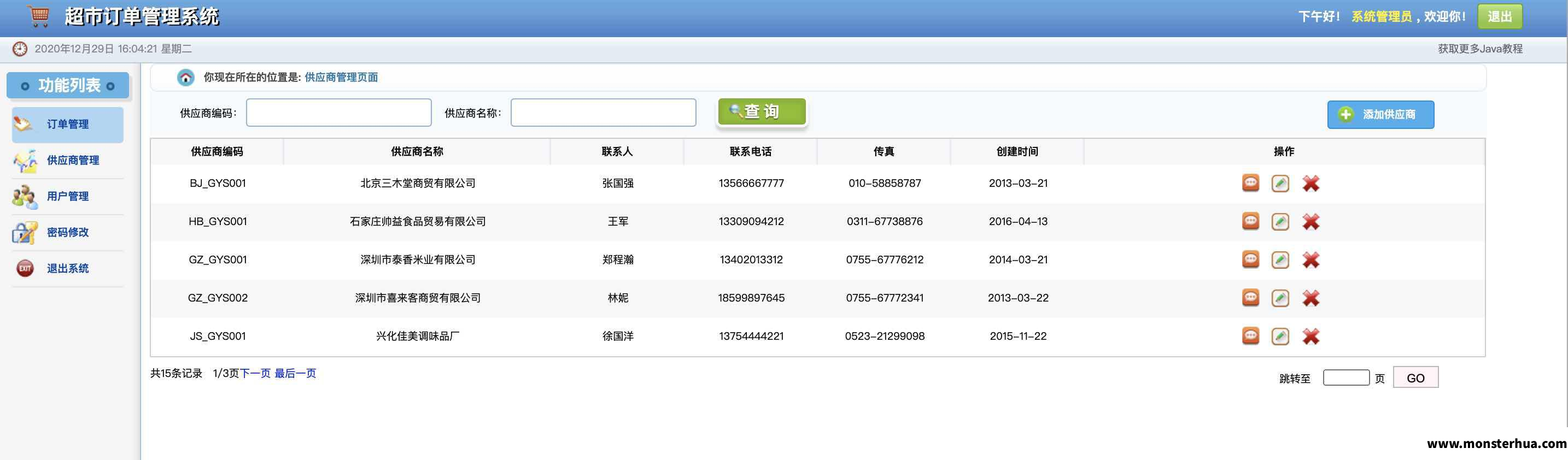
Task: Delete supplier BJ_GYS001 red X
Action: pyautogui.click(x=1310, y=183)
